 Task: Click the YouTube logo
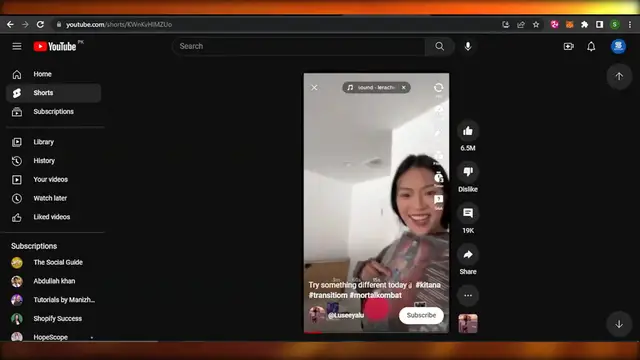tap(55, 47)
